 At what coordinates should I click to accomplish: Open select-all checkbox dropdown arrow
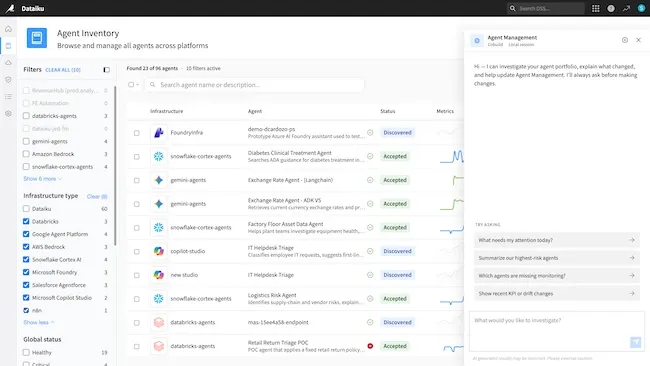(138, 85)
